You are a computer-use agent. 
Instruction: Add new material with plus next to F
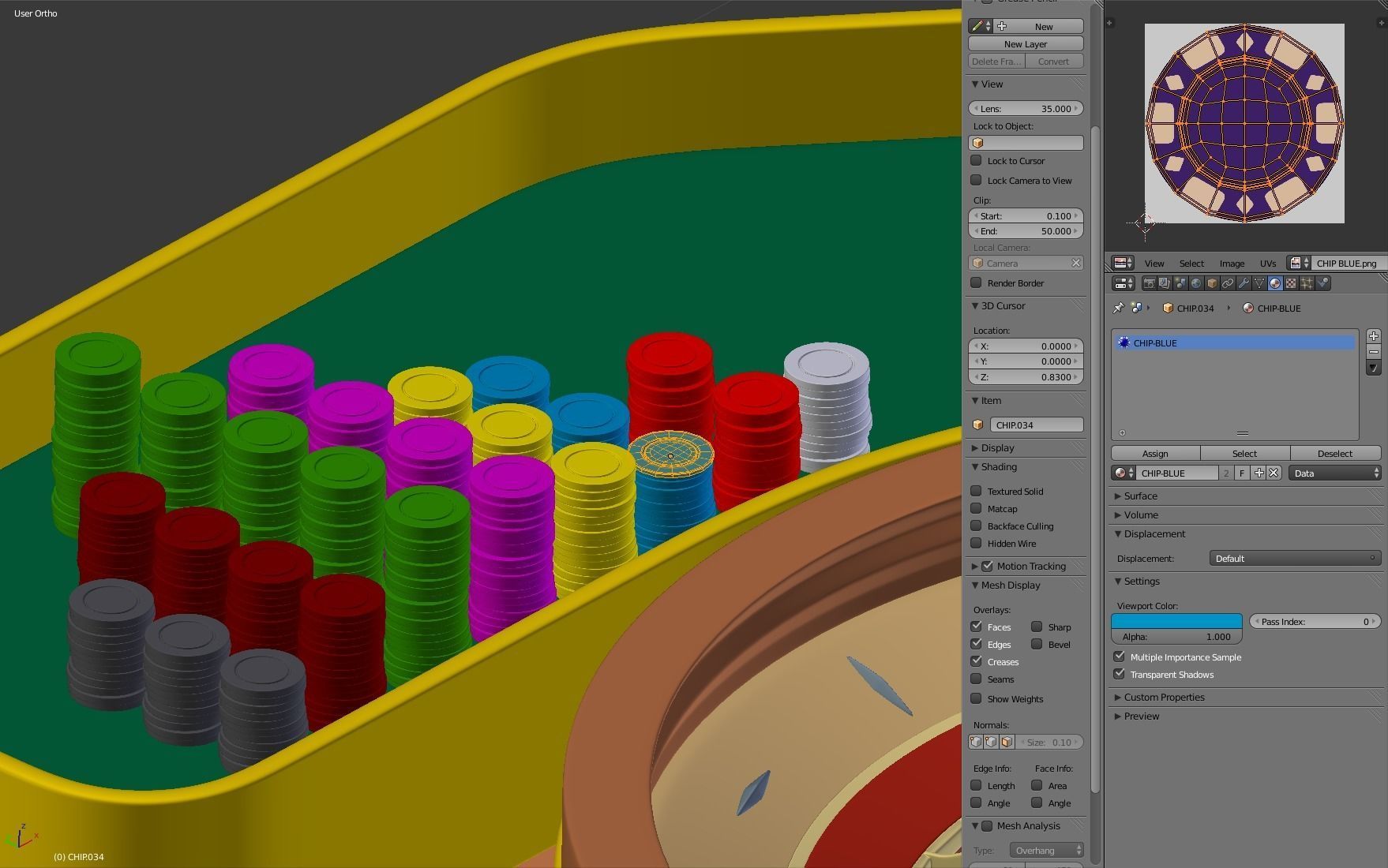[1259, 473]
